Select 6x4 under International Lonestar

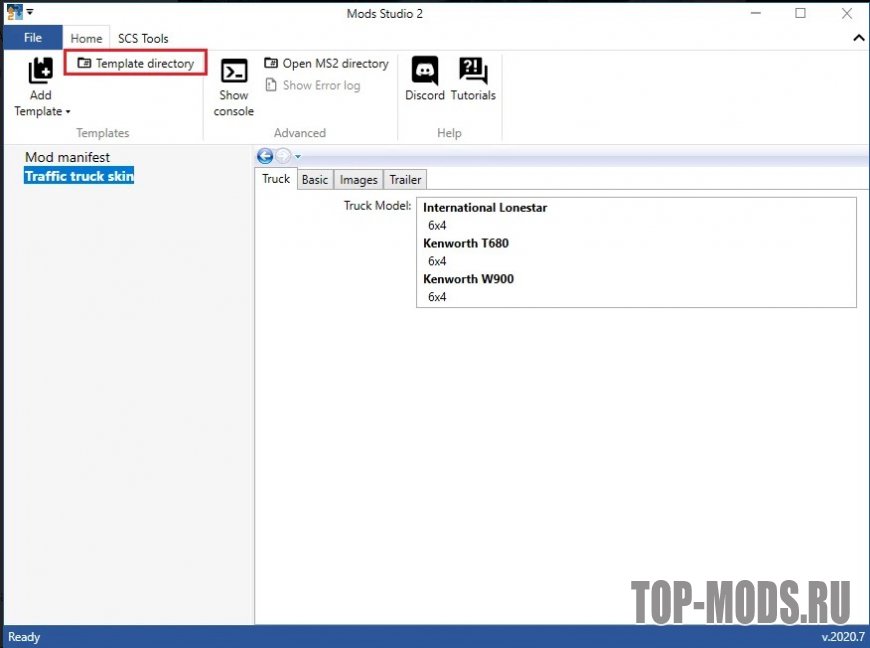pos(437,225)
